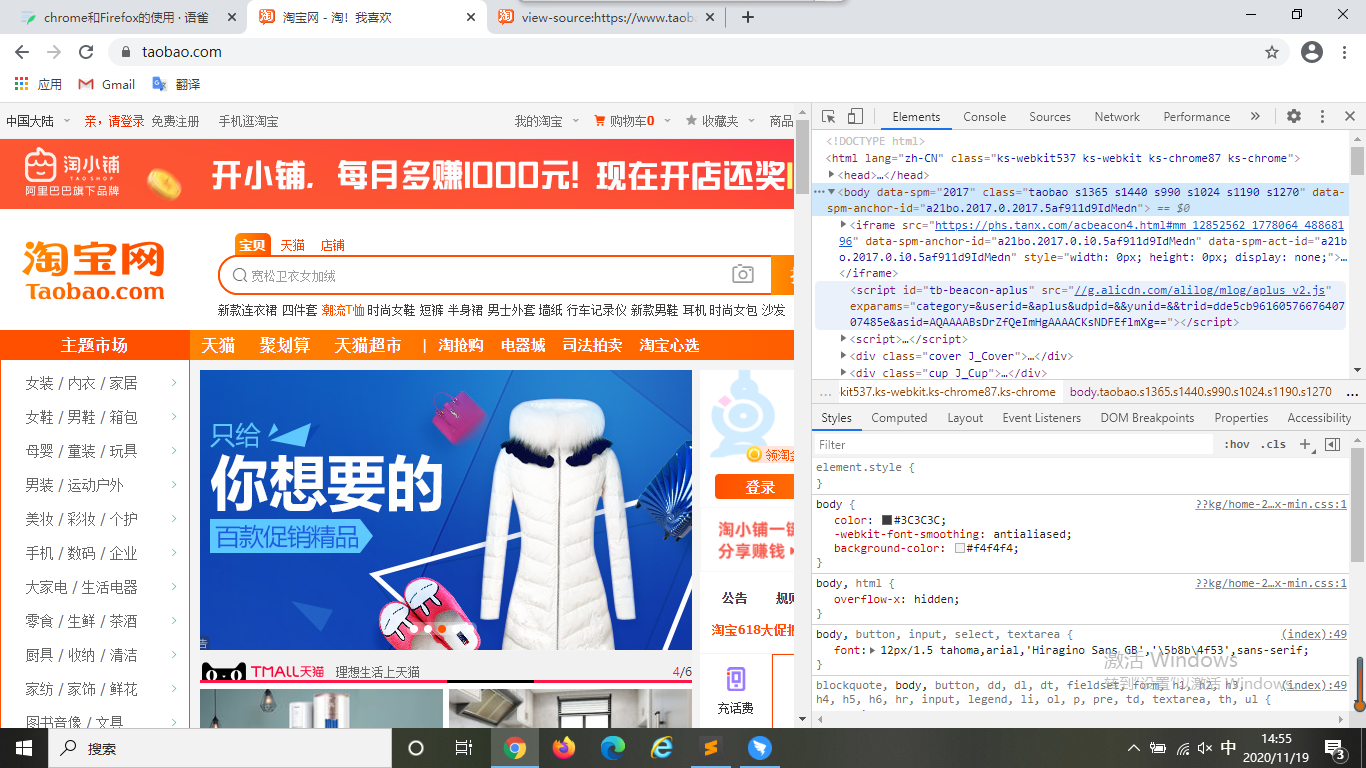Image resolution: width=1366 pixels, height=768 pixels.
Task: Open the aplus_v2.js script source link
Action: [1201, 290]
